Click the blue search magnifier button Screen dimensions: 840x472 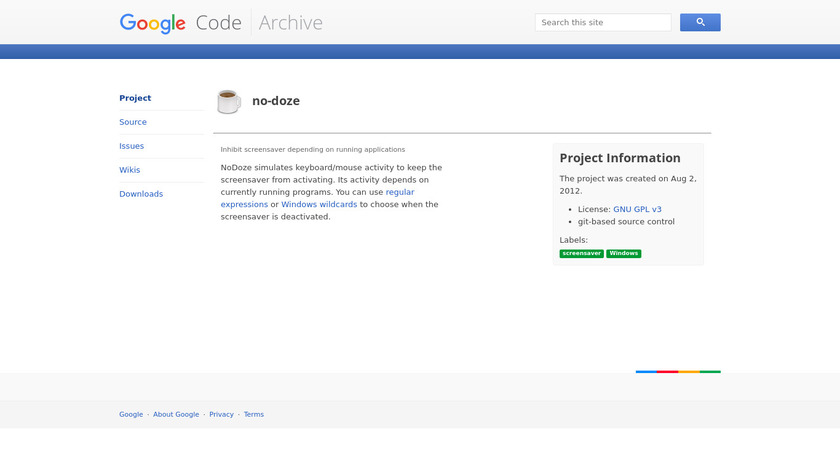pyautogui.click(x=700, y=22)
